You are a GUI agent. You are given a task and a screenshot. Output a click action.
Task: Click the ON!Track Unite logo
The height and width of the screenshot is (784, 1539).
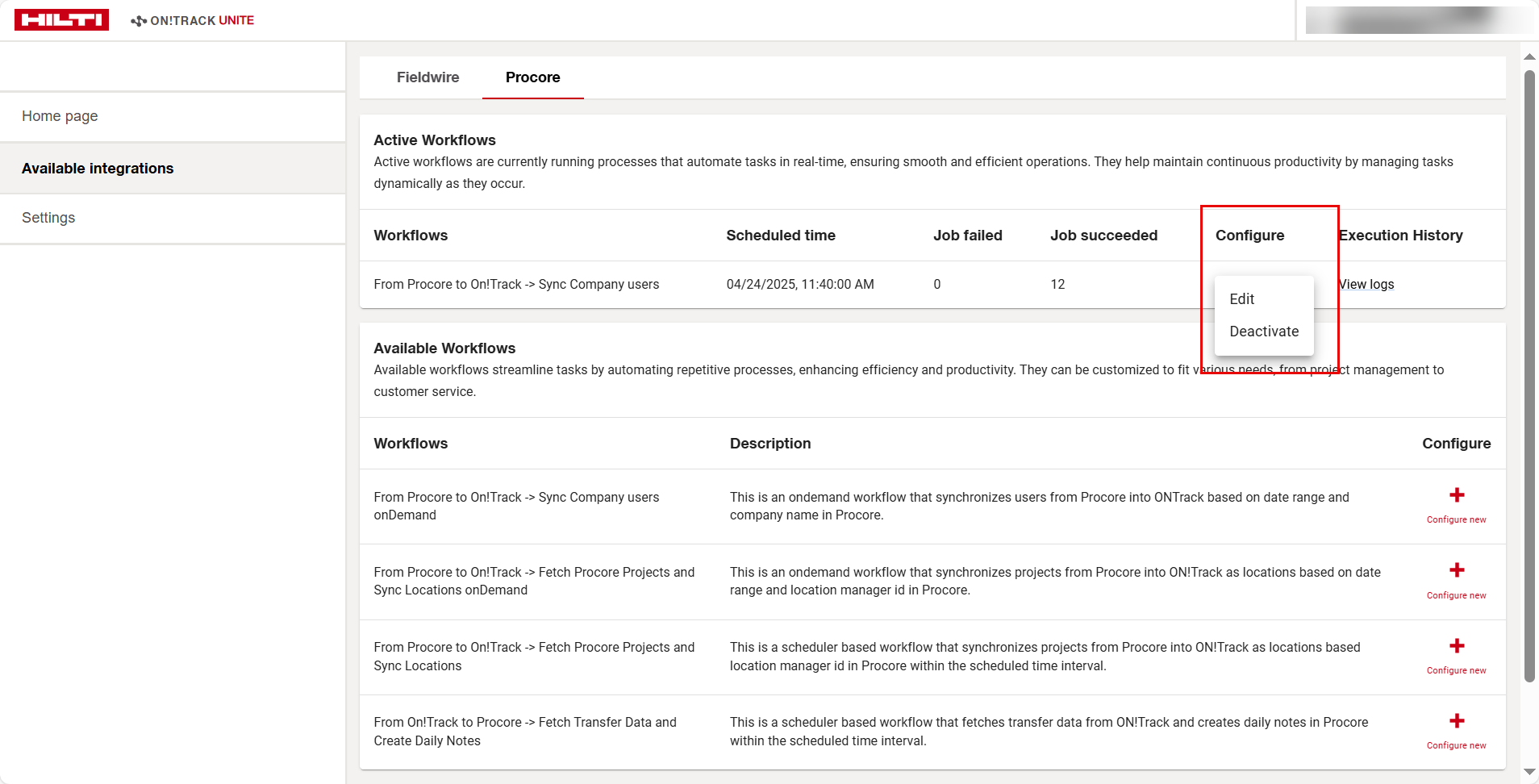click(193, 20)
